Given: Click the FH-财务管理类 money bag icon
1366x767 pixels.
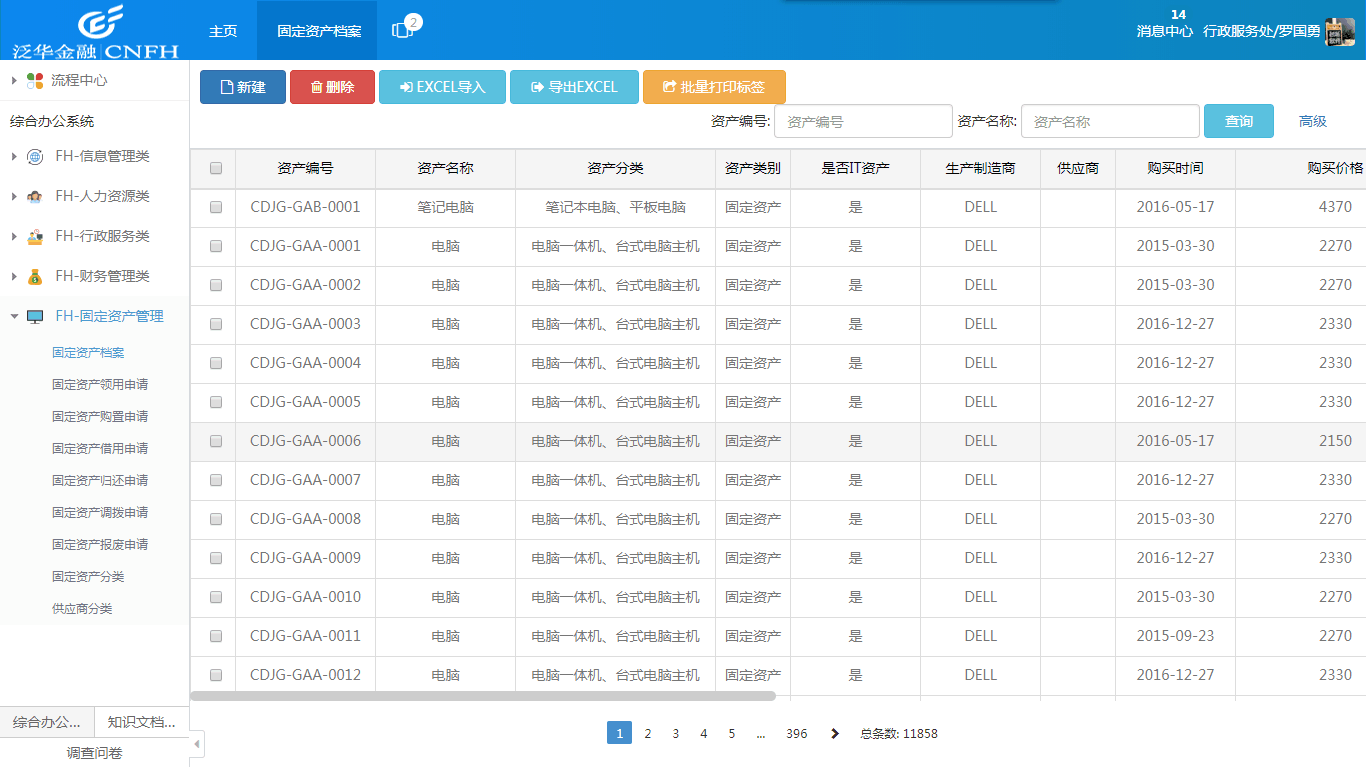Looking at the screenshot, I should (x=35, y=276).
